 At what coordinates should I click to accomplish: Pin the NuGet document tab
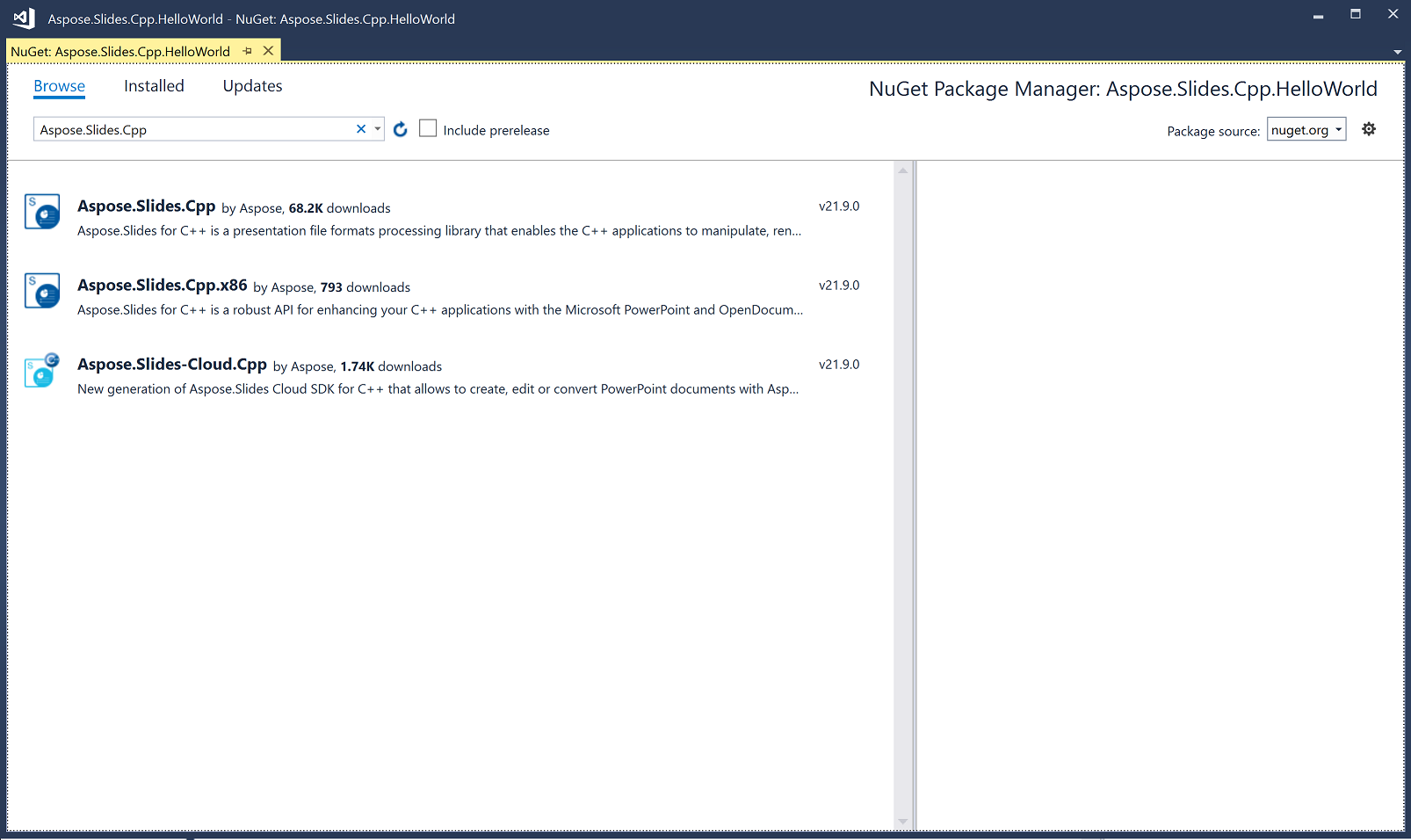coord(248,51)
